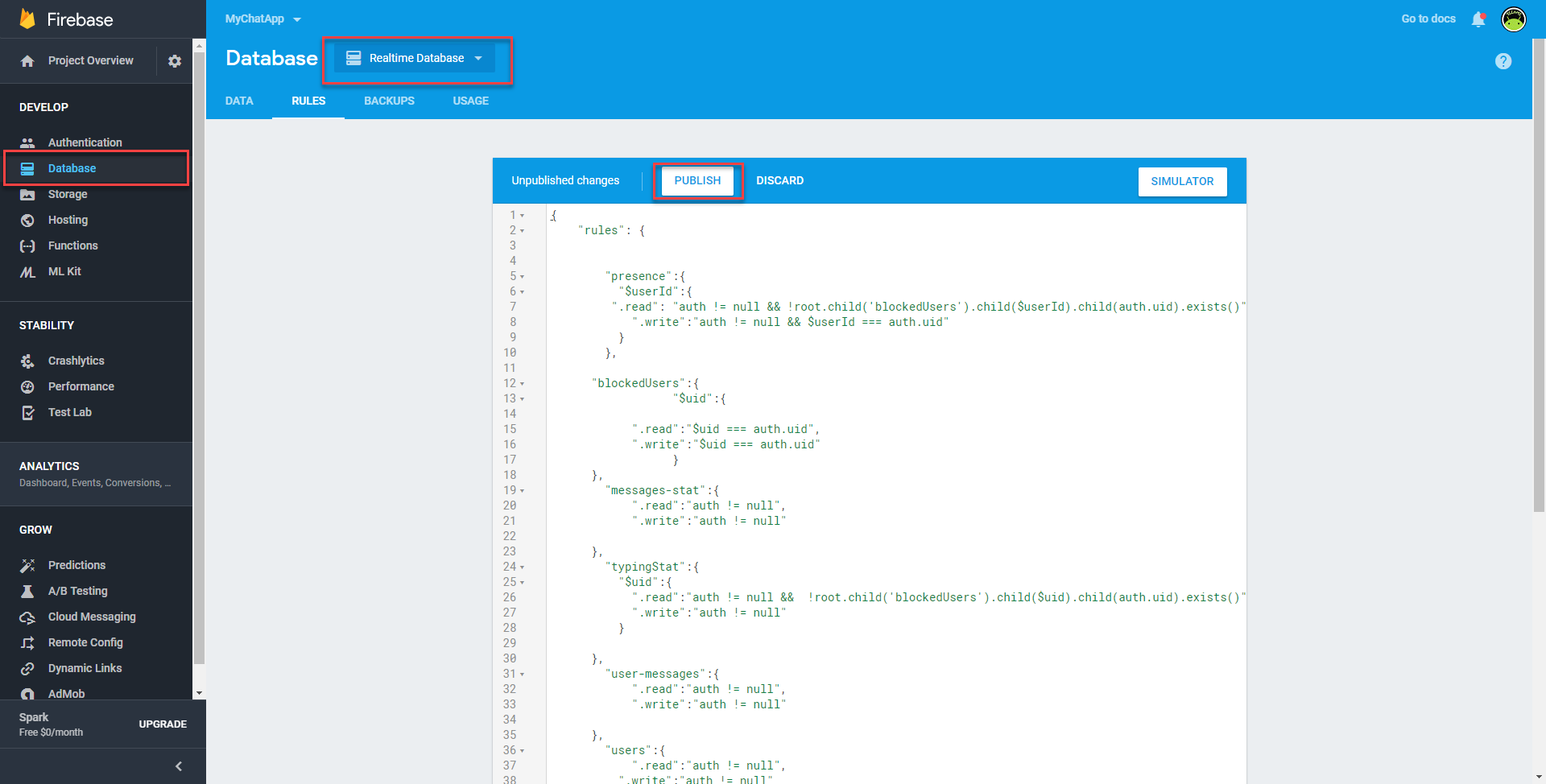Click the Go to docs link
The height and width of the screenshot is (784, 1546).
(1428, 19)
